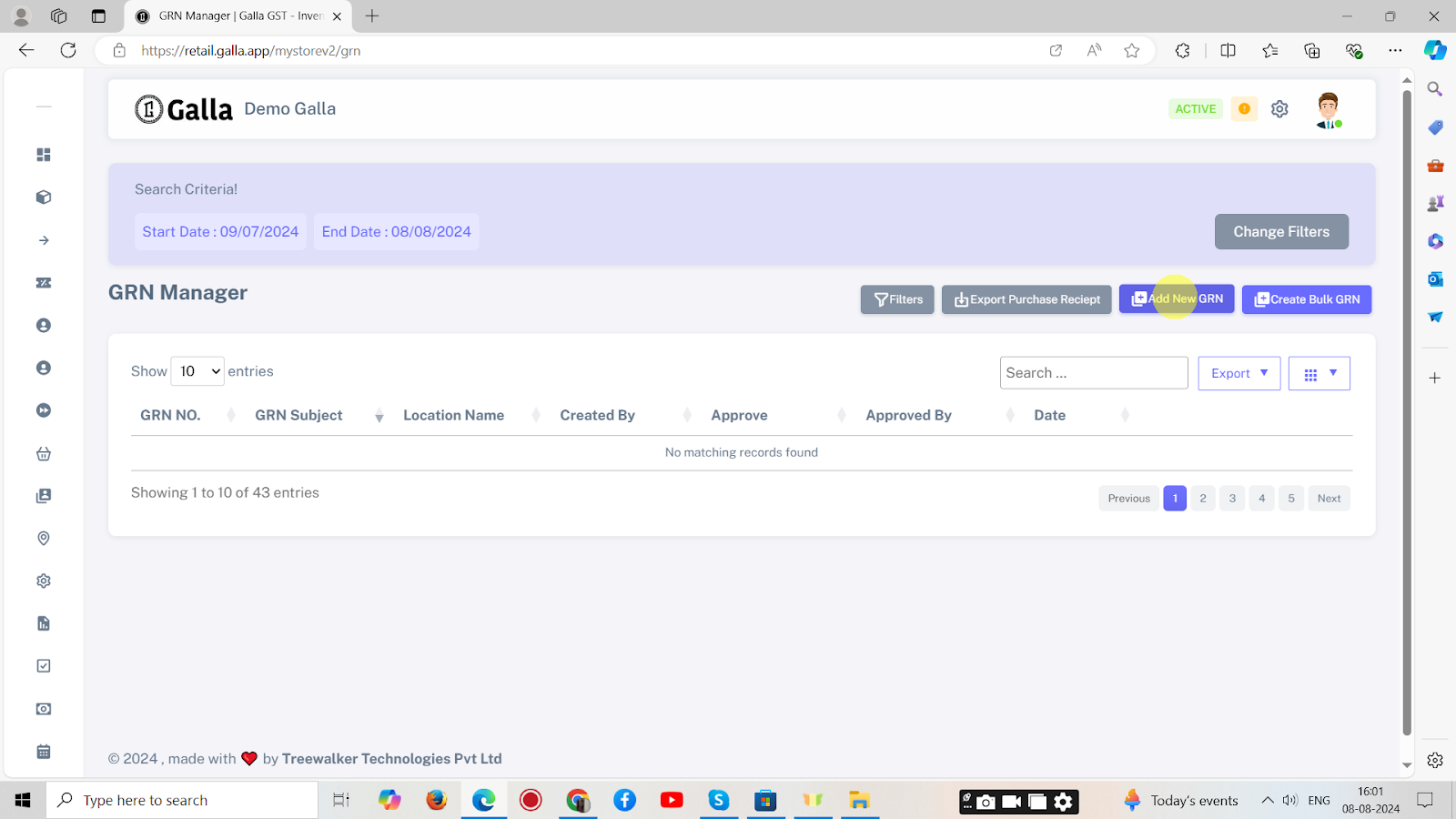Go to pagination page 3
The height and width of the screenshot is (819, 1456).
pyautogui.click(x=1232, y=499)
